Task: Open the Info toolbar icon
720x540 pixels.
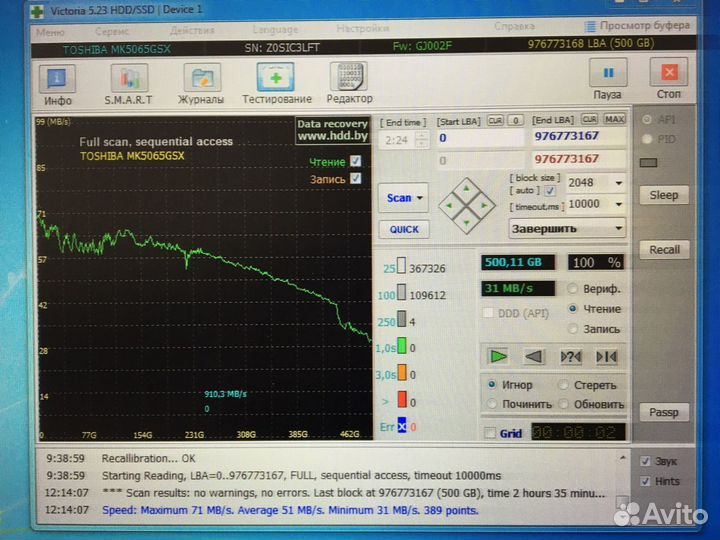Action: coord(58,79)
